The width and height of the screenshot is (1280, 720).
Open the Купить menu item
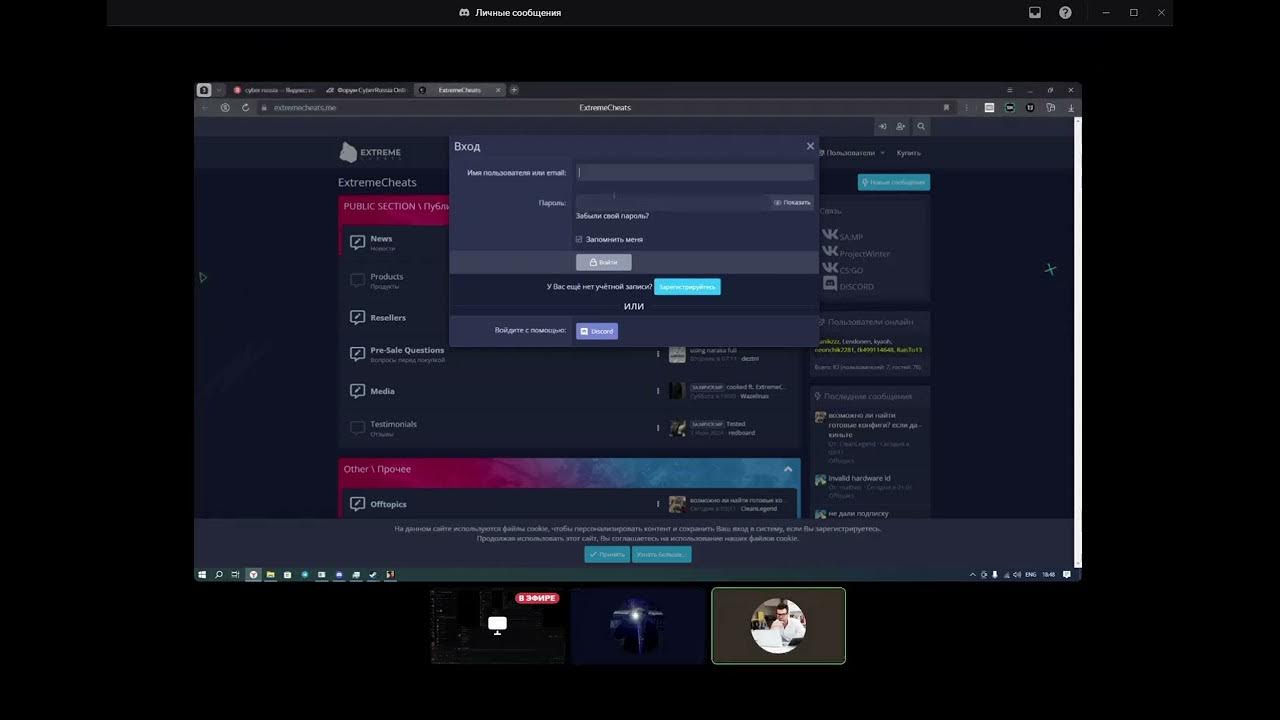coord(909,153)
